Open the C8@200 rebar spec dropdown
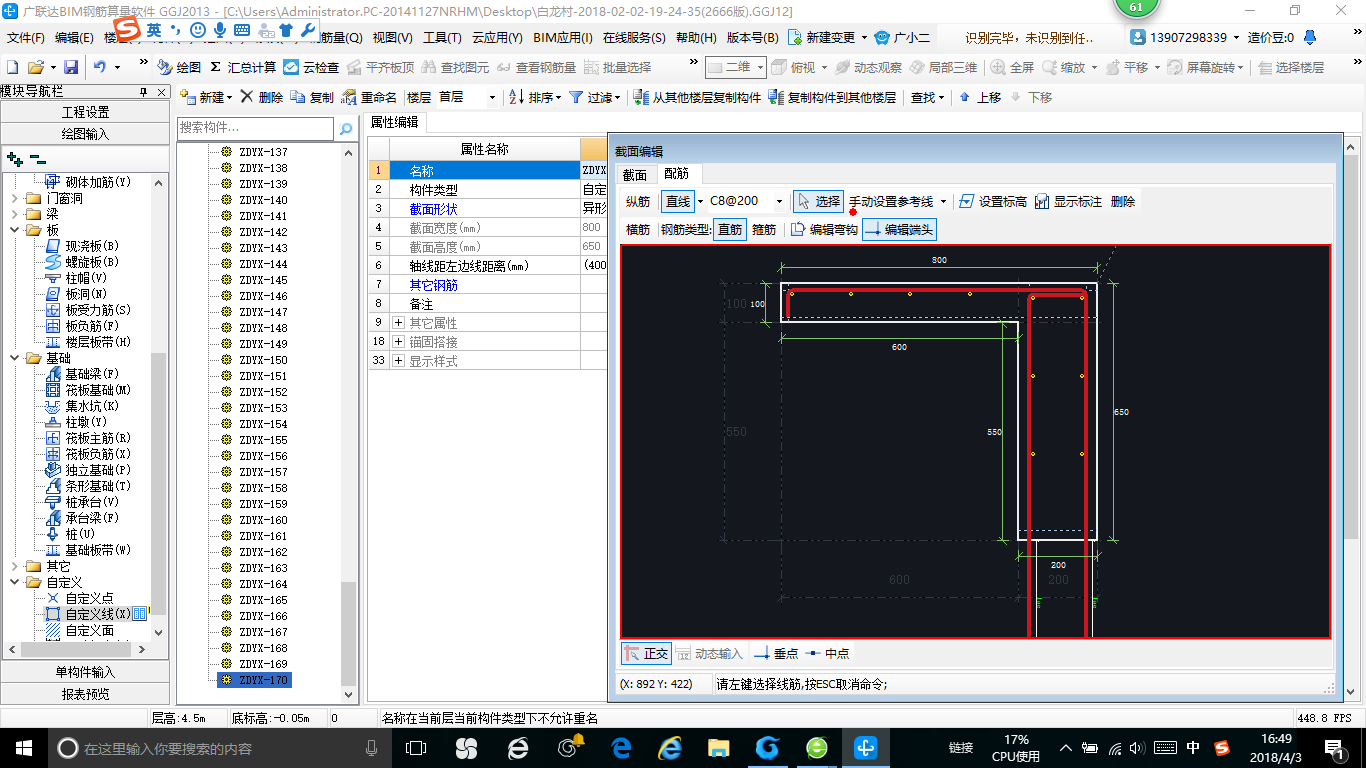 (x=778, y=201)
